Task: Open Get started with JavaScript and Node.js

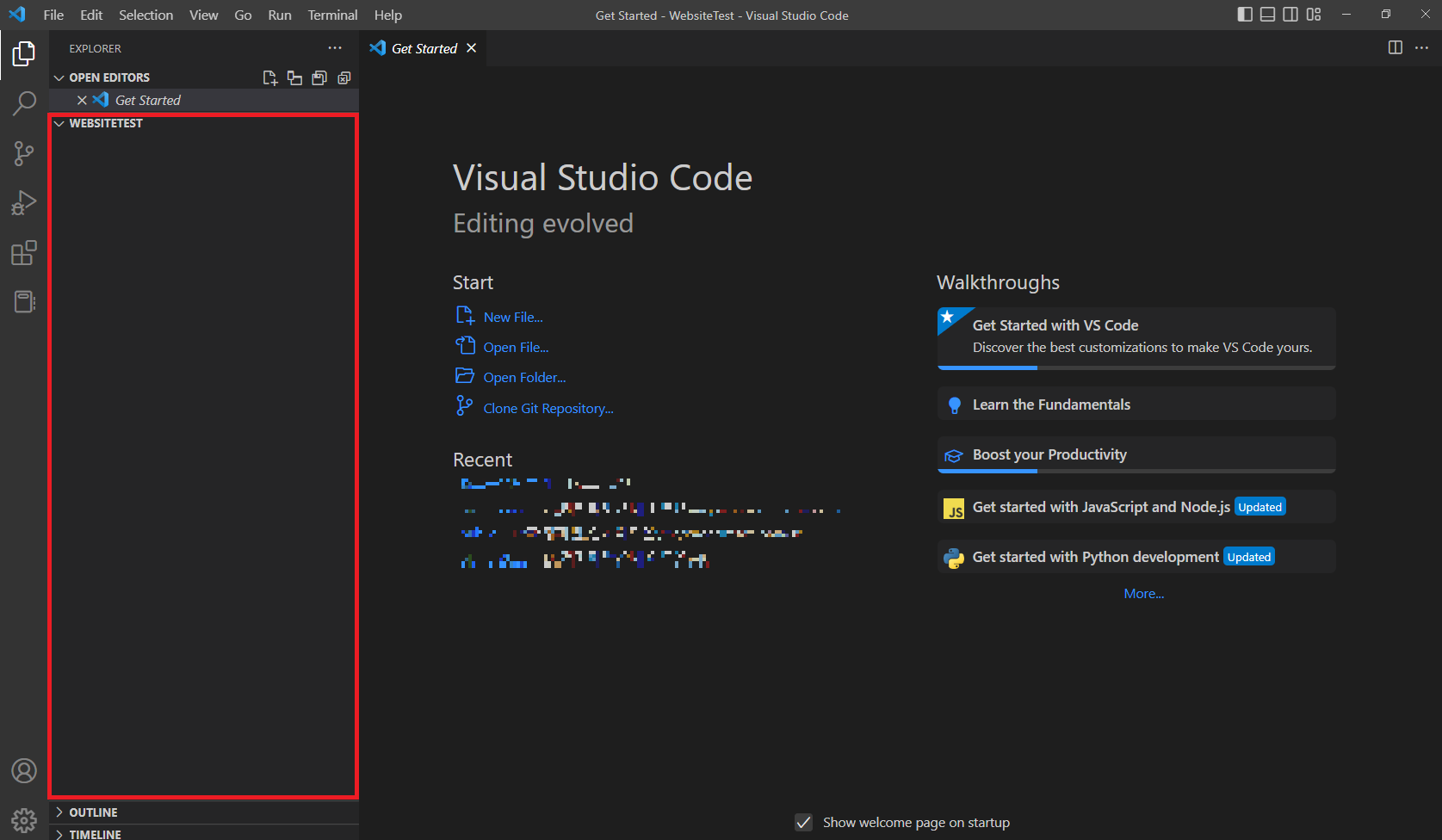Action: tap(1136, 507)
